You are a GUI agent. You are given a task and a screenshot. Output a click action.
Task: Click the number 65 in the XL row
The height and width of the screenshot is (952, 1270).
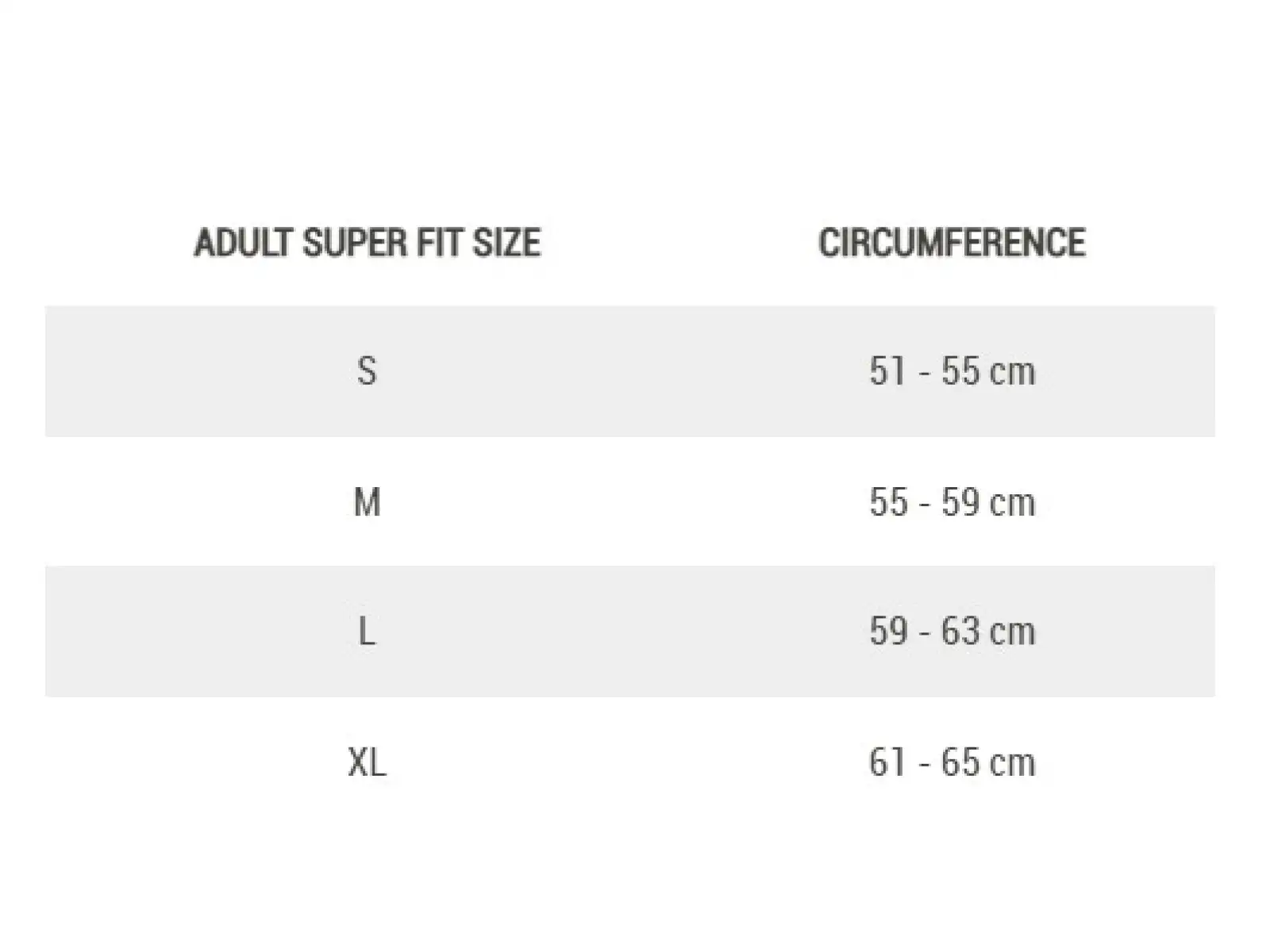[x=960, y=762]
